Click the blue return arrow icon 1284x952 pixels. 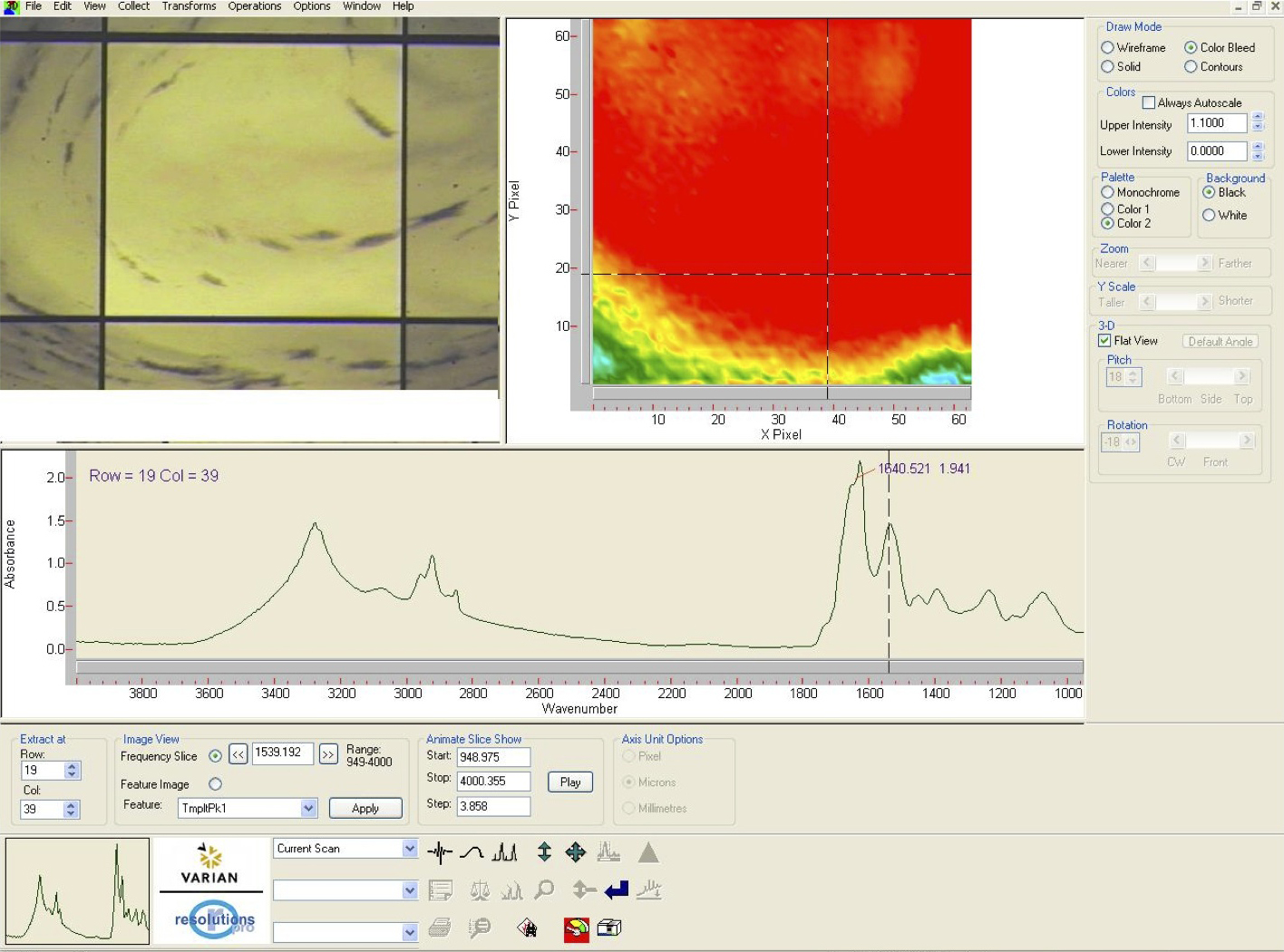617,890
